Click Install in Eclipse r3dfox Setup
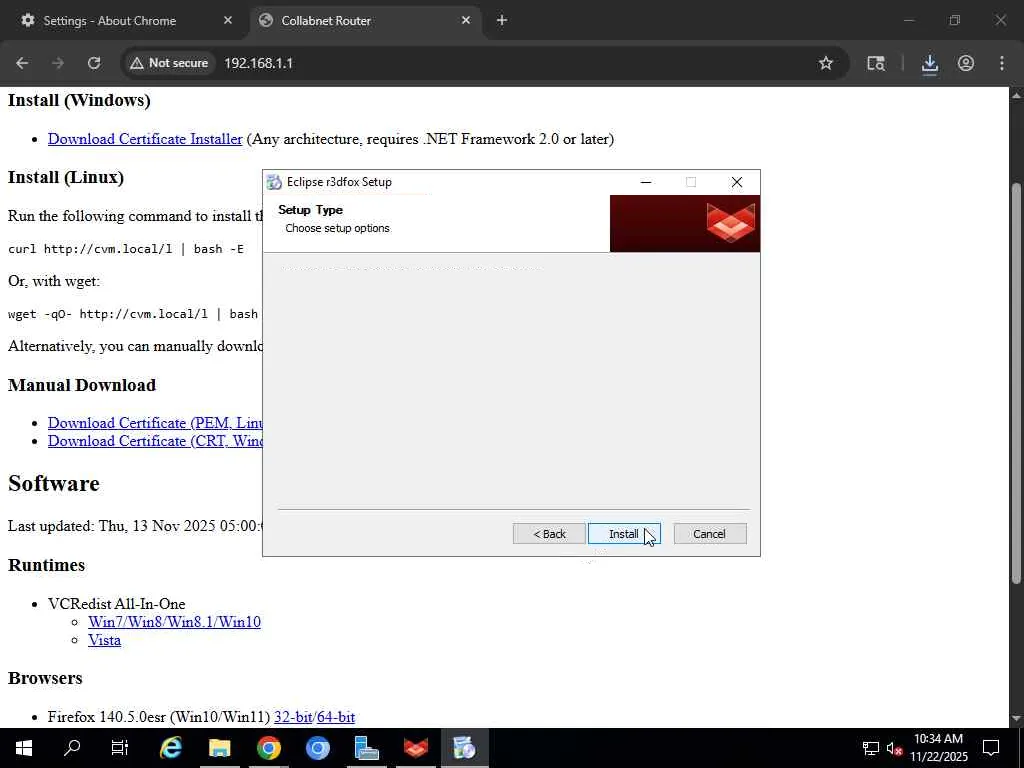The image size is (1024, 768). pyautogui.click(x=624, y=534)
